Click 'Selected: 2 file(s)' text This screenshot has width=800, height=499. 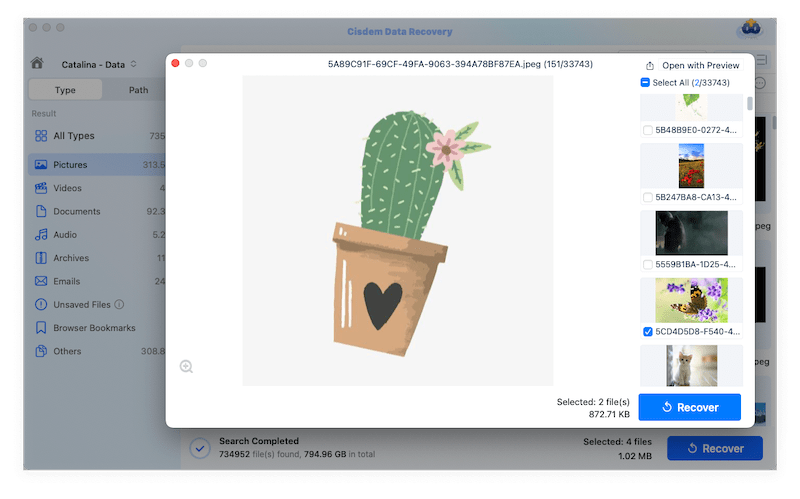pyautogui.click(x=593, y=402)
